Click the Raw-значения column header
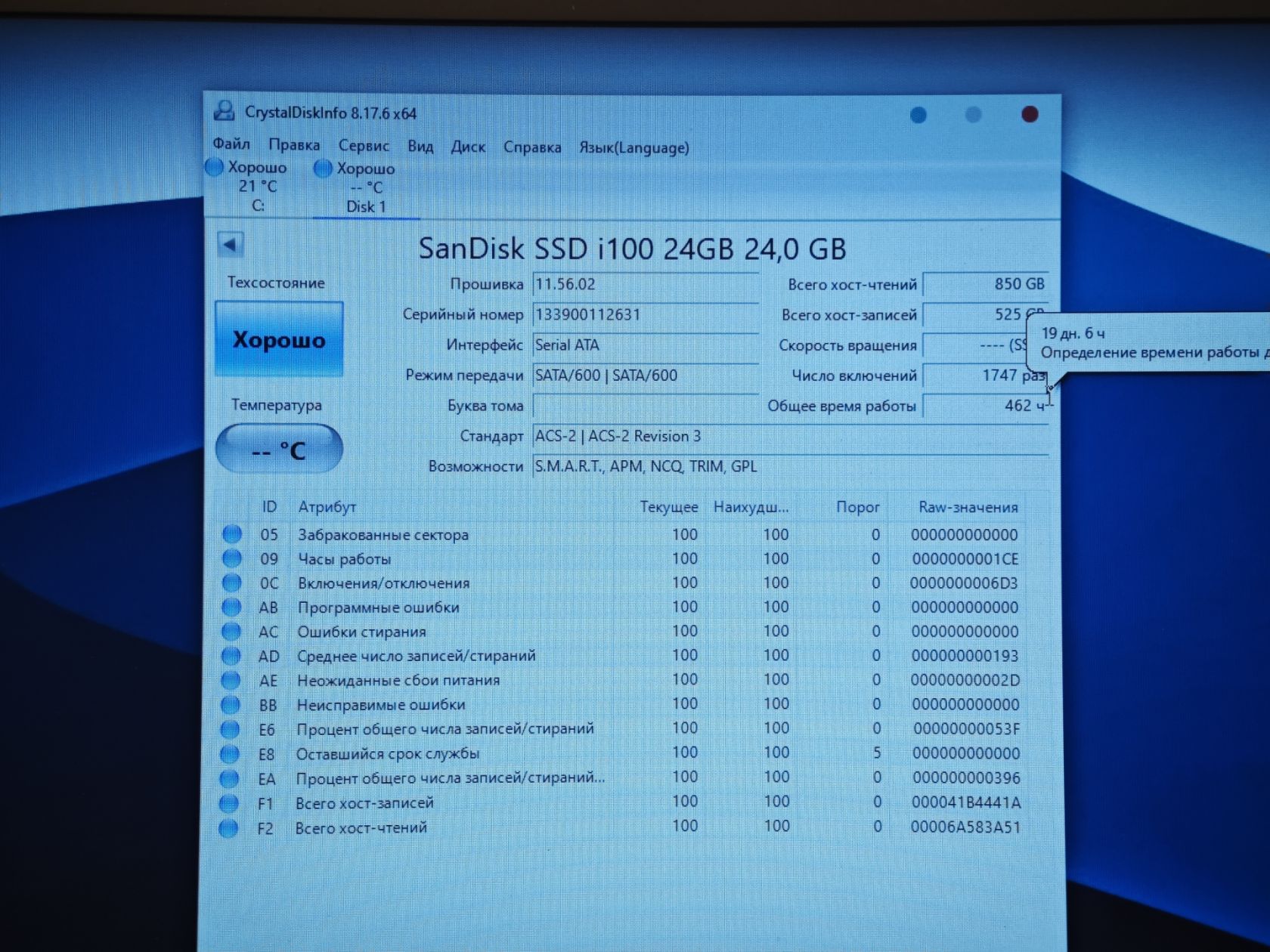The width and height of the screenshot is (1270, 952). click(968, 507)
